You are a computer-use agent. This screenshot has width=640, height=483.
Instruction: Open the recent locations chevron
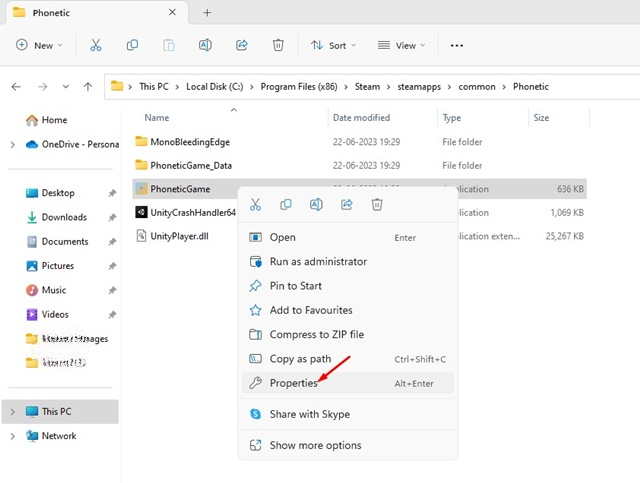point(65,87)
